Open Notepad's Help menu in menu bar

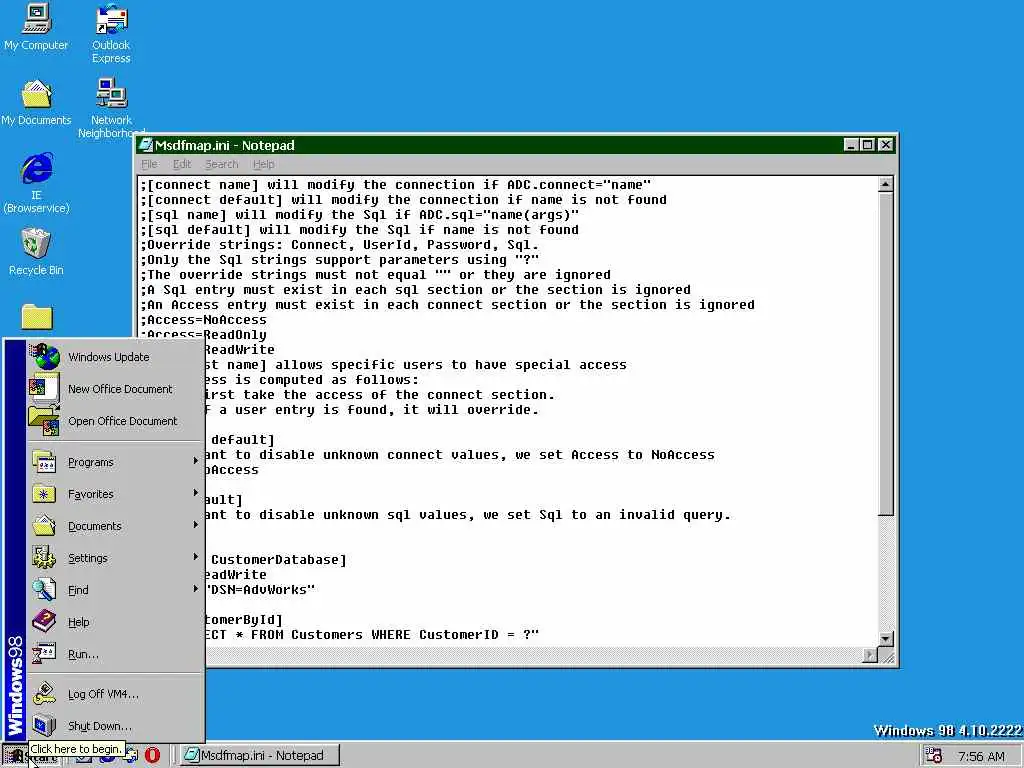coord(263,165)
